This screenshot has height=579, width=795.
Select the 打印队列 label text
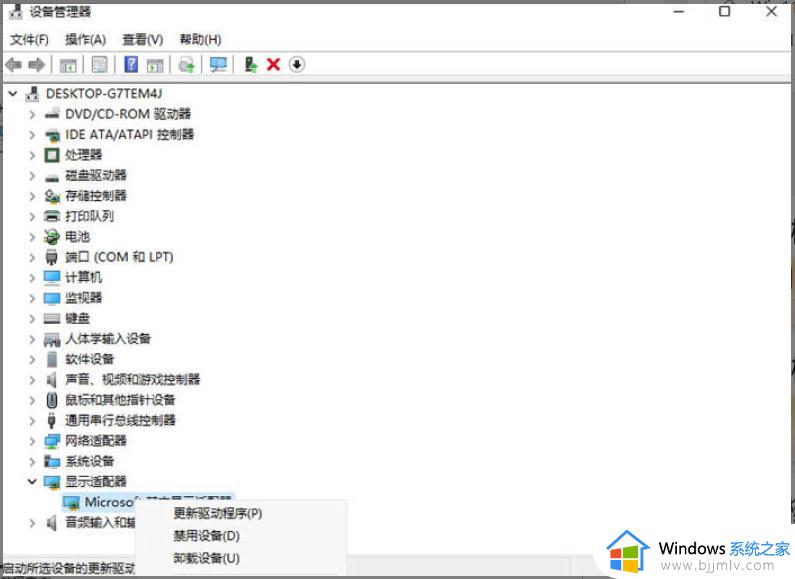(89, 216)
